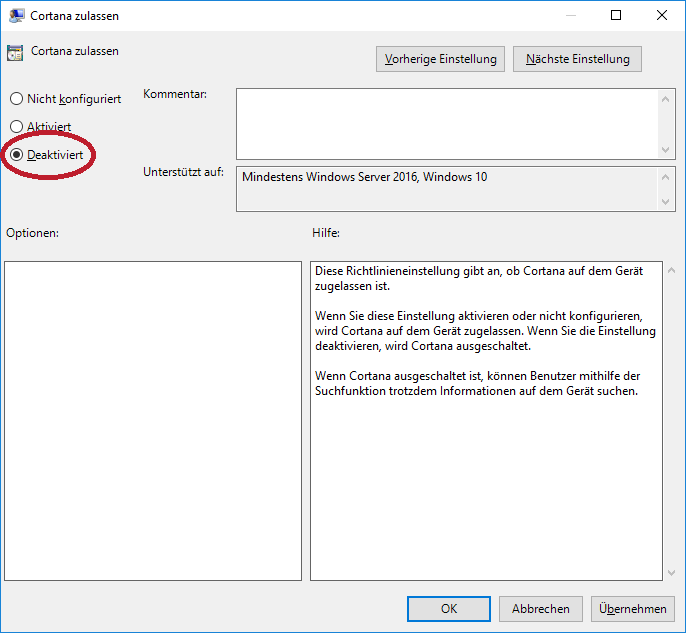The width and height of the screenshot is (686, 633).
Task: Click the Hilfe panel scroll up arrow
Action: click(672, 270)
